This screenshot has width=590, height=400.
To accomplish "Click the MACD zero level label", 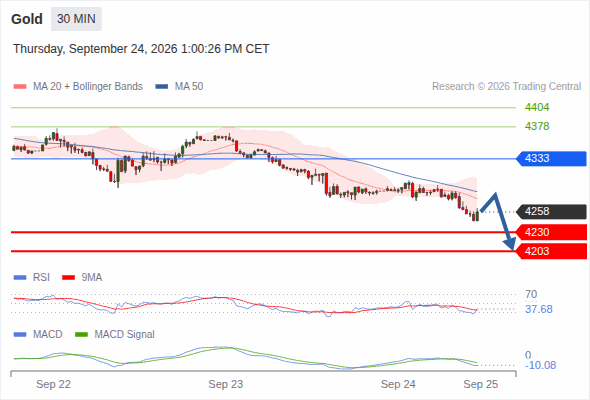I will (528, 355).
